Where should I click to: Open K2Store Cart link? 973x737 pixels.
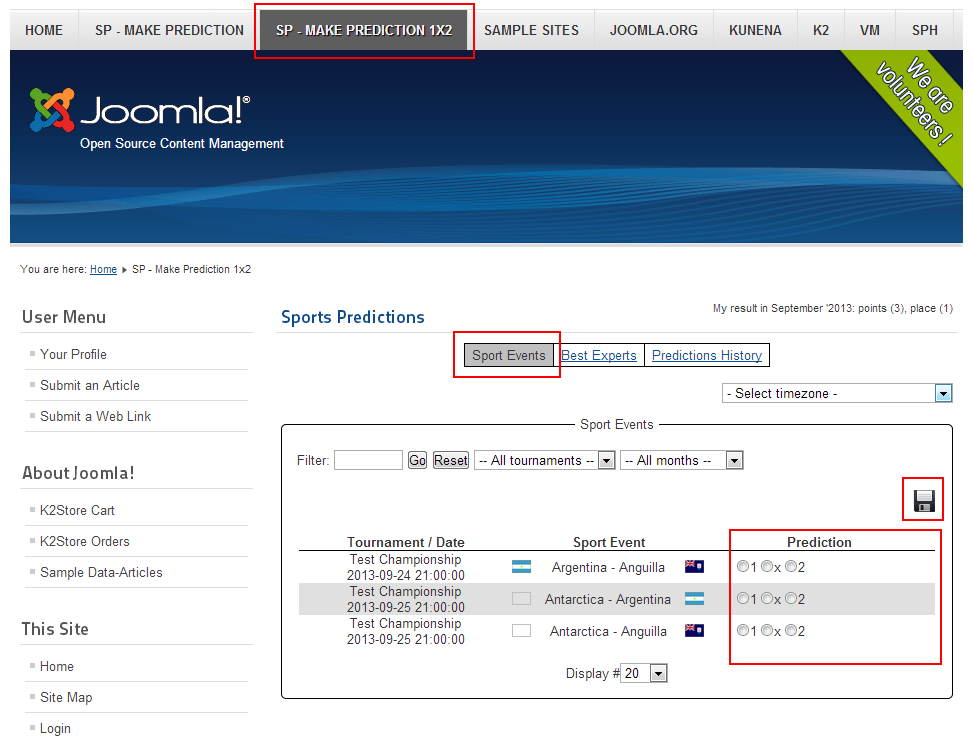[x=78, y=511]
